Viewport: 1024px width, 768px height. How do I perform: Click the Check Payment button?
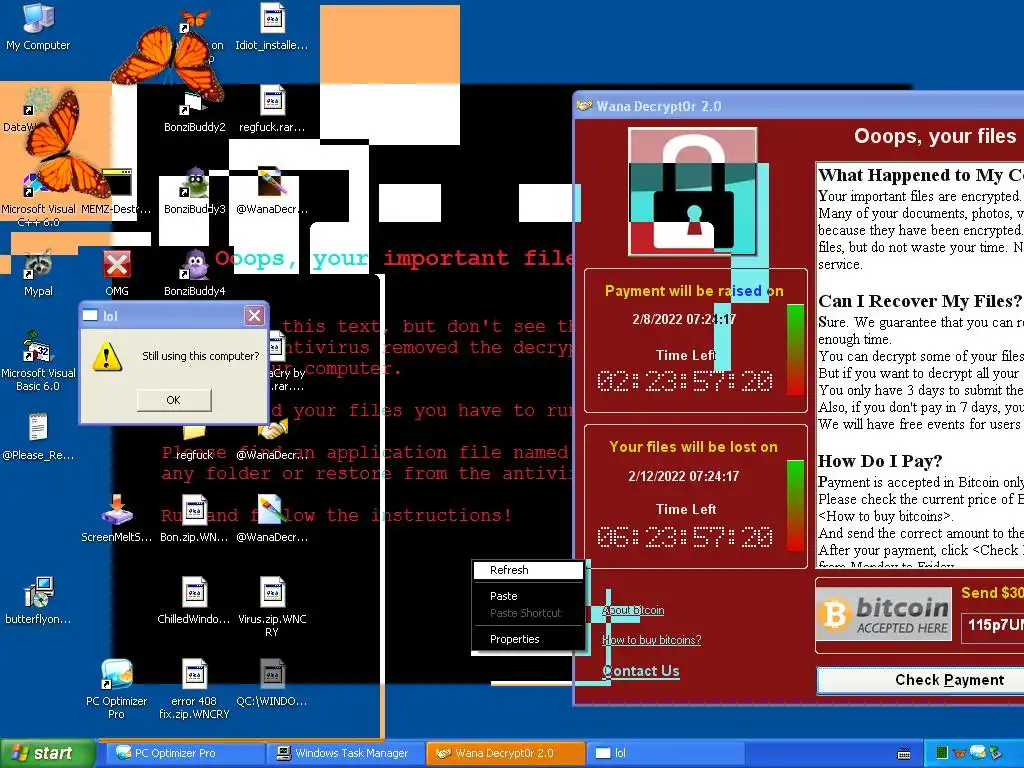tap(921, 680)
